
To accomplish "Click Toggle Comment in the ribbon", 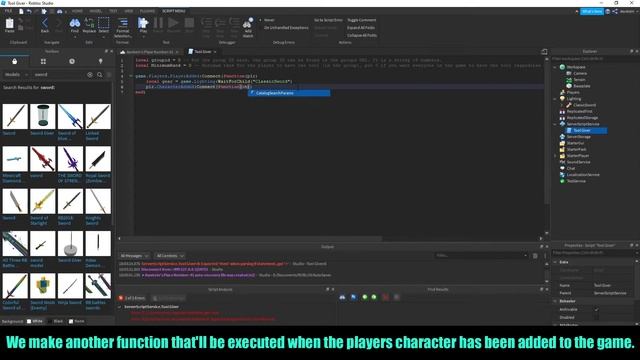I will point(362,20).
